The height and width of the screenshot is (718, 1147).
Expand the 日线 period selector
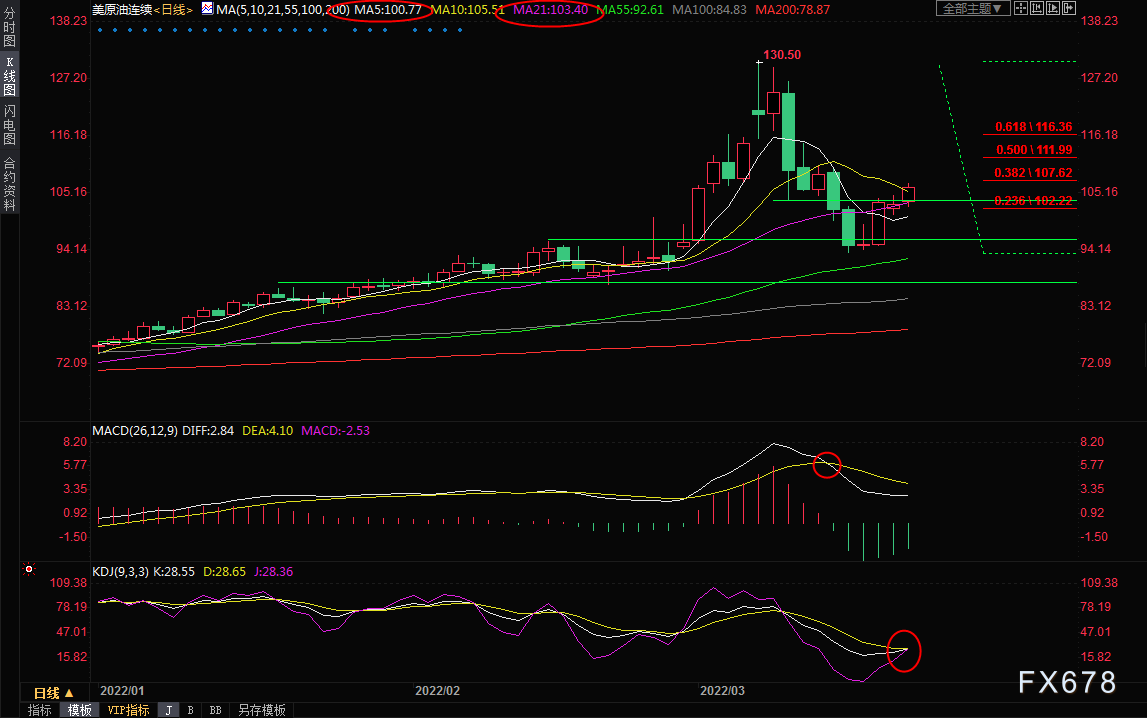[53, 692]
